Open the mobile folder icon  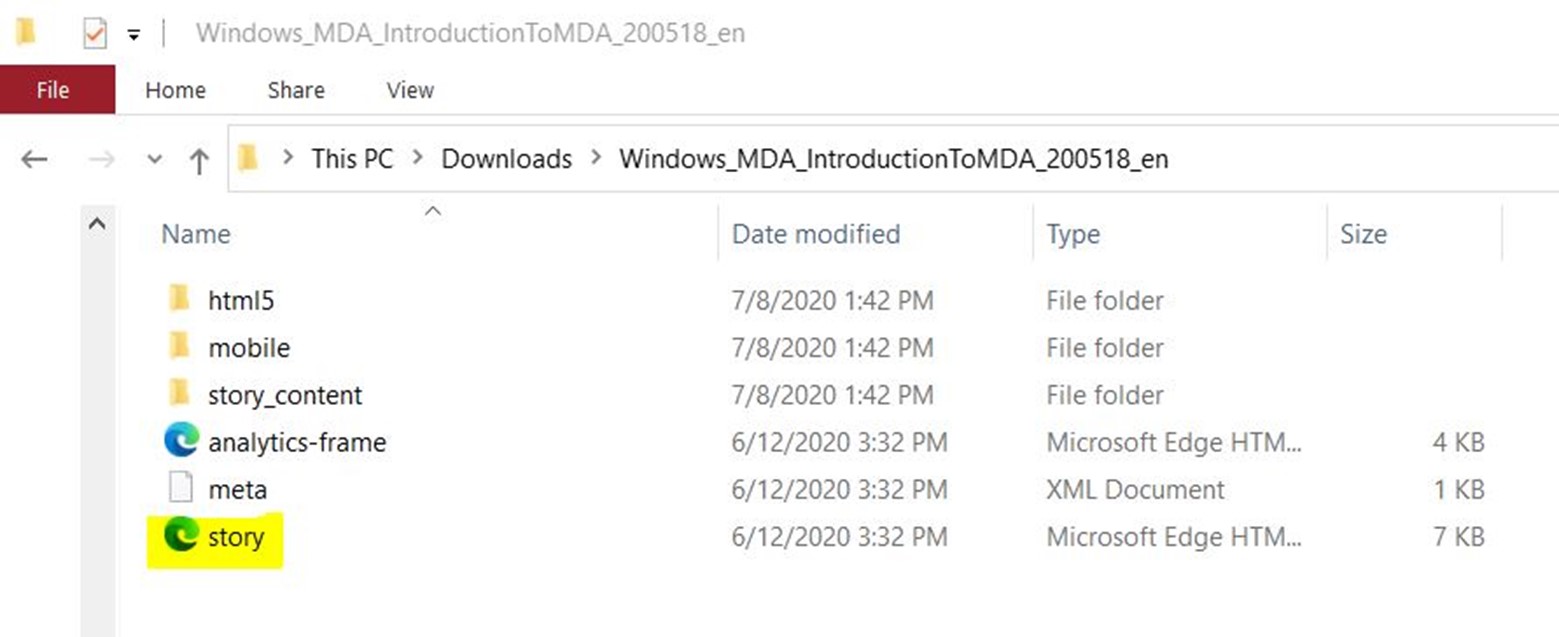(180, 347)
